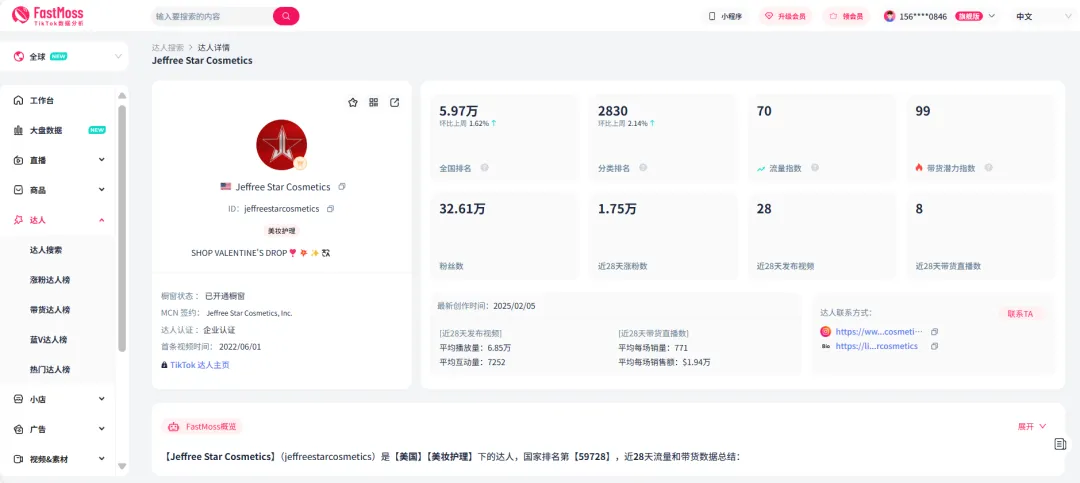Open the user account dropdown 156****0846
Image resolution: width=1080 pixels, height=483 pixels.
939,16
